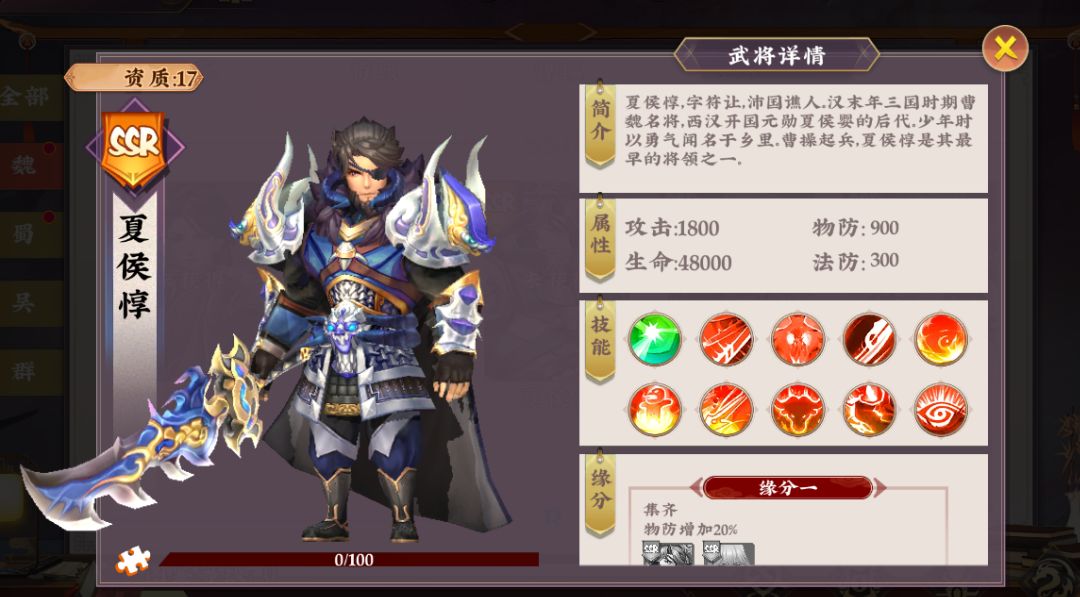Show next bond with right arrow
Image resolution: width=1080 pixels, height=597 pixels.
(880, 488)
